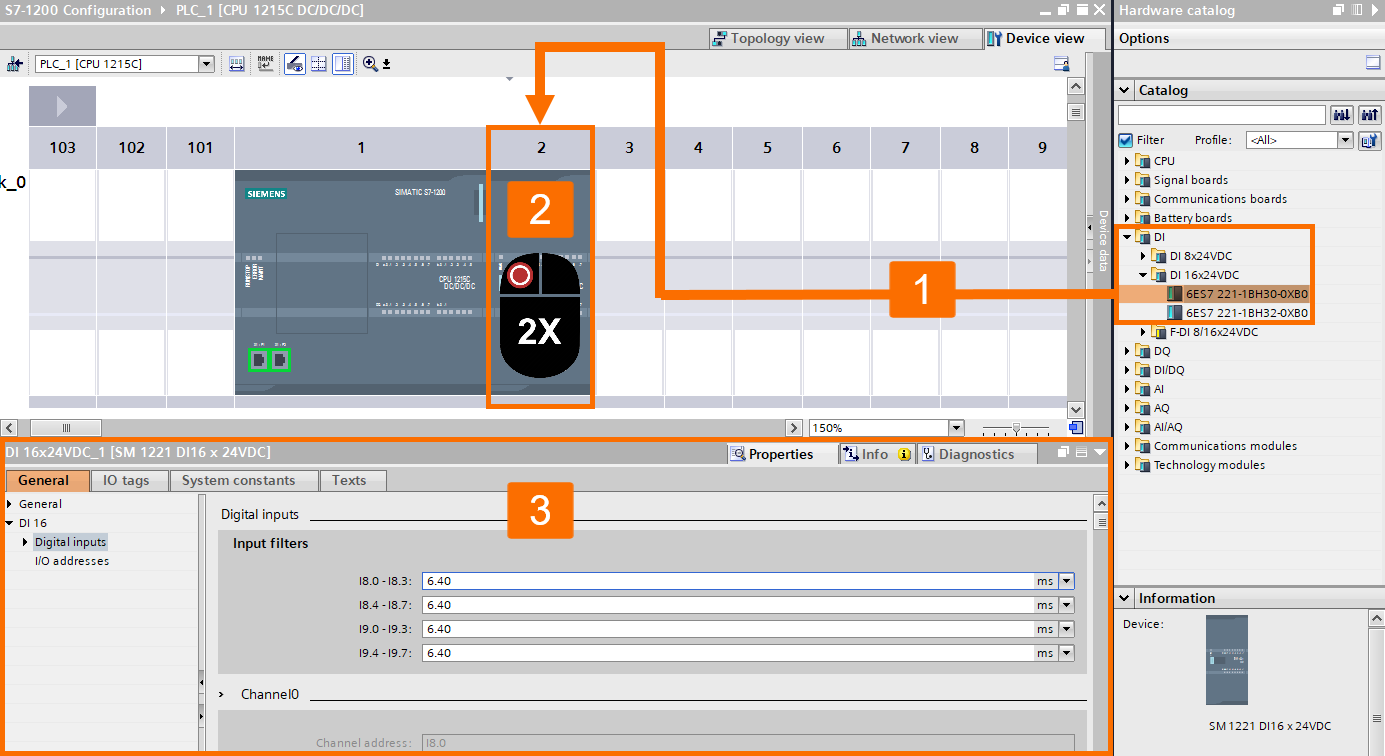Viewport: 1385px width, 756px height.
Task: Adjust the device view zoom slider
Action: [1017, 428]
